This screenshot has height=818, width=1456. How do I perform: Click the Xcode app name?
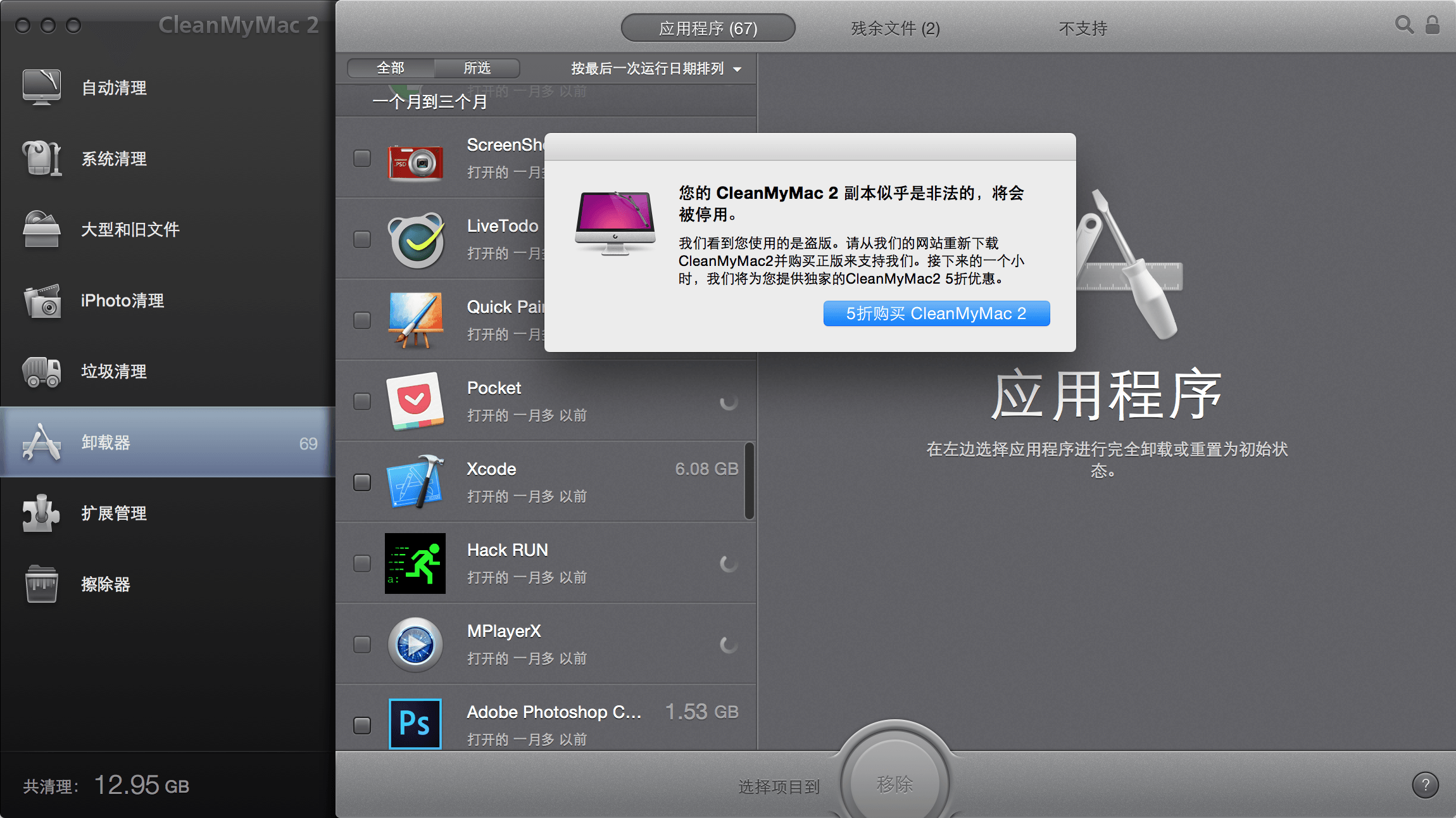pyautogui.click(x=491, y=469)
